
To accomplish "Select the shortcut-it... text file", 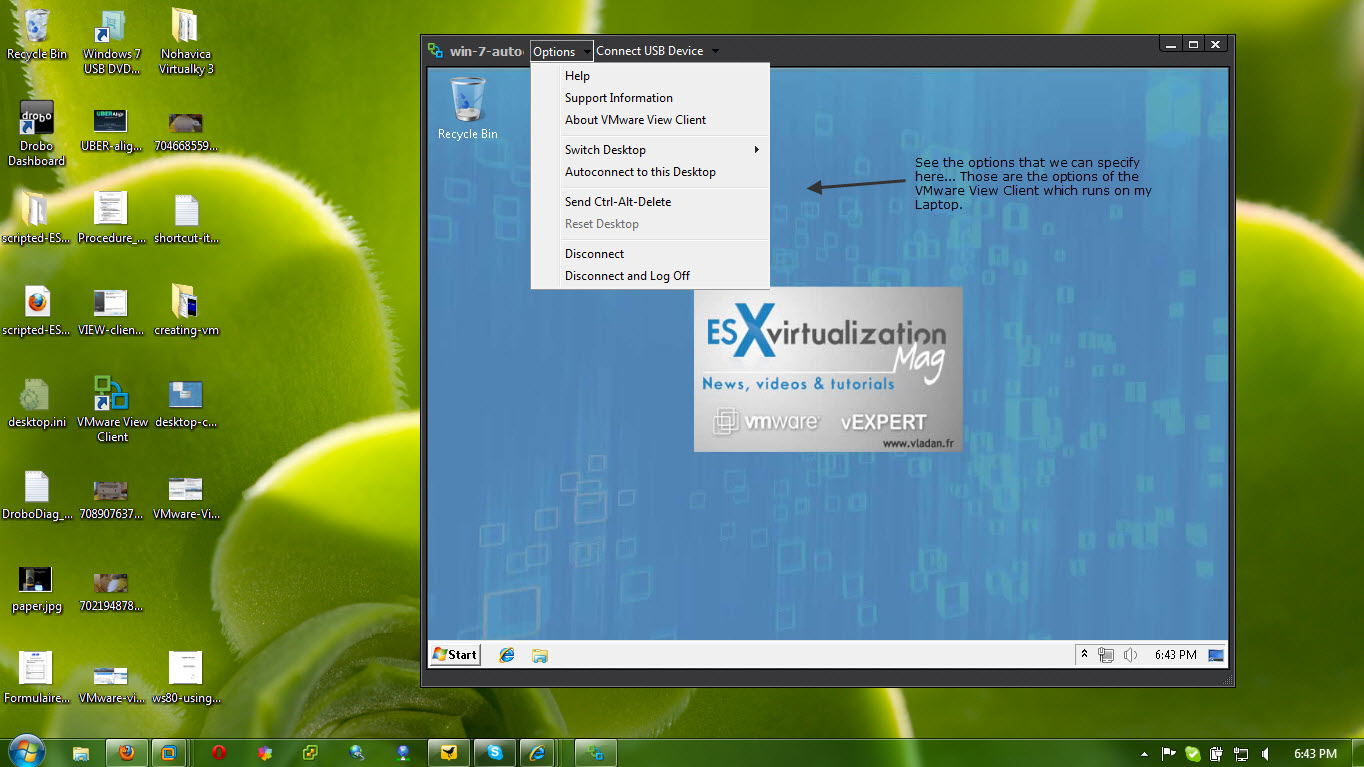I will (x=186, y=219).
